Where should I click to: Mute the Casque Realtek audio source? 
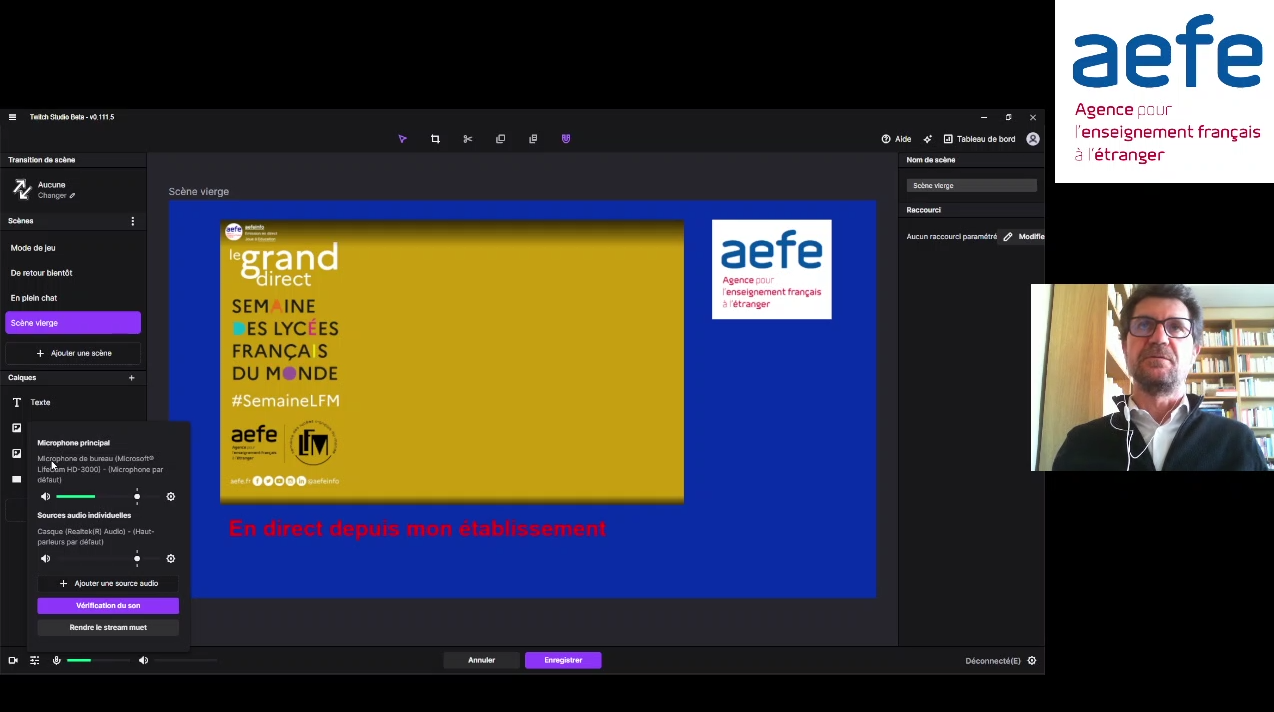(45, 558)
